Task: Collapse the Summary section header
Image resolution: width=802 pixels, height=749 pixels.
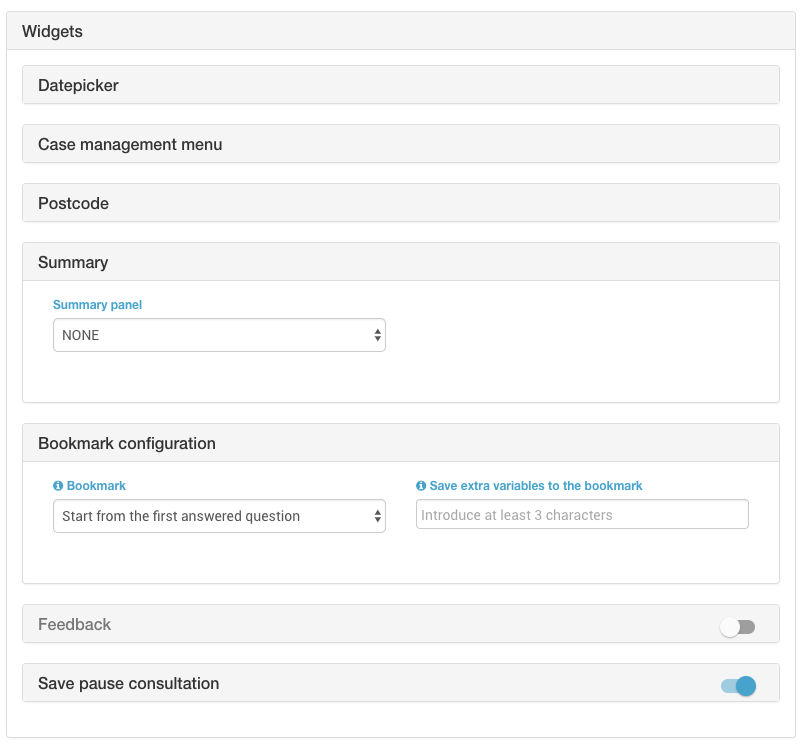Action: pyautogui.click(x=401, y=262)
